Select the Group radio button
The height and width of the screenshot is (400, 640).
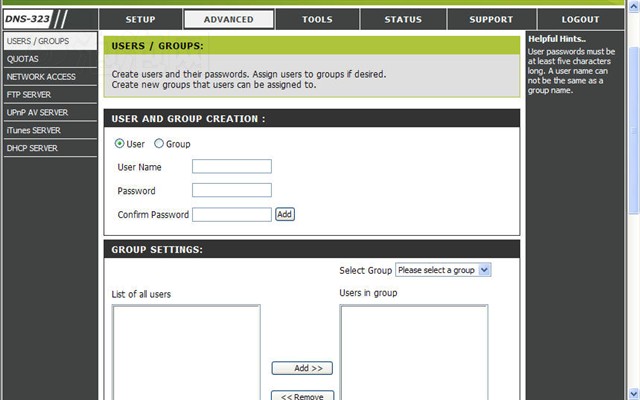(x=159, y=143)
